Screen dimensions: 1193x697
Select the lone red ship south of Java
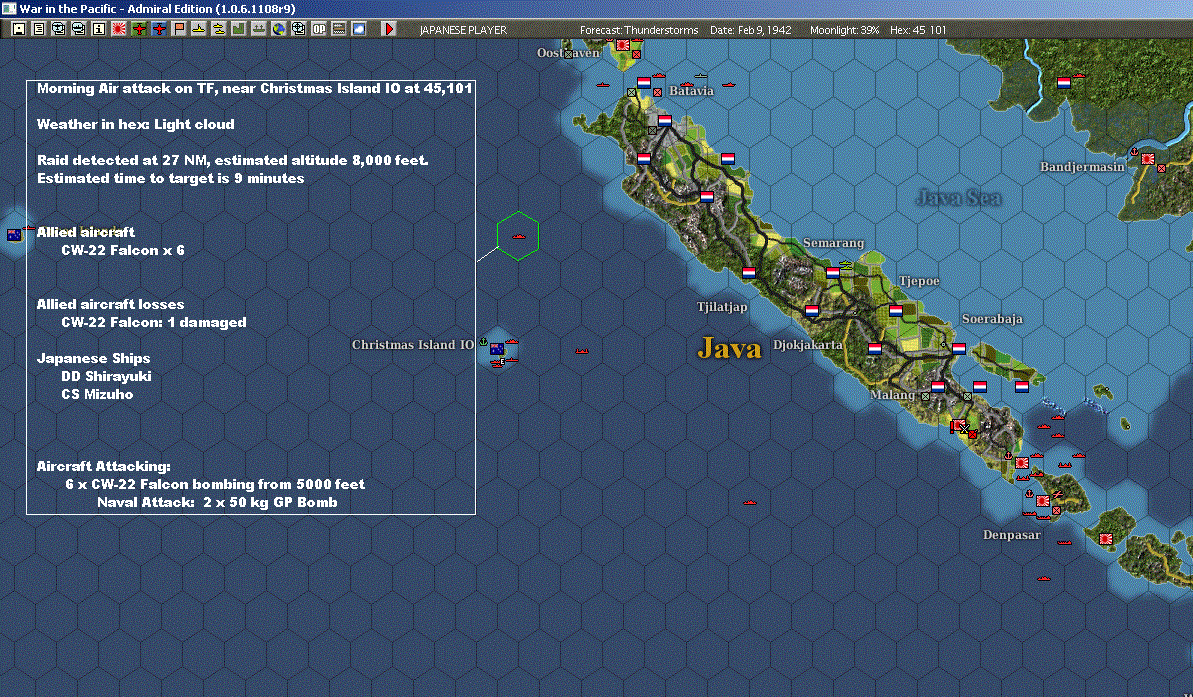coord(750,503)
